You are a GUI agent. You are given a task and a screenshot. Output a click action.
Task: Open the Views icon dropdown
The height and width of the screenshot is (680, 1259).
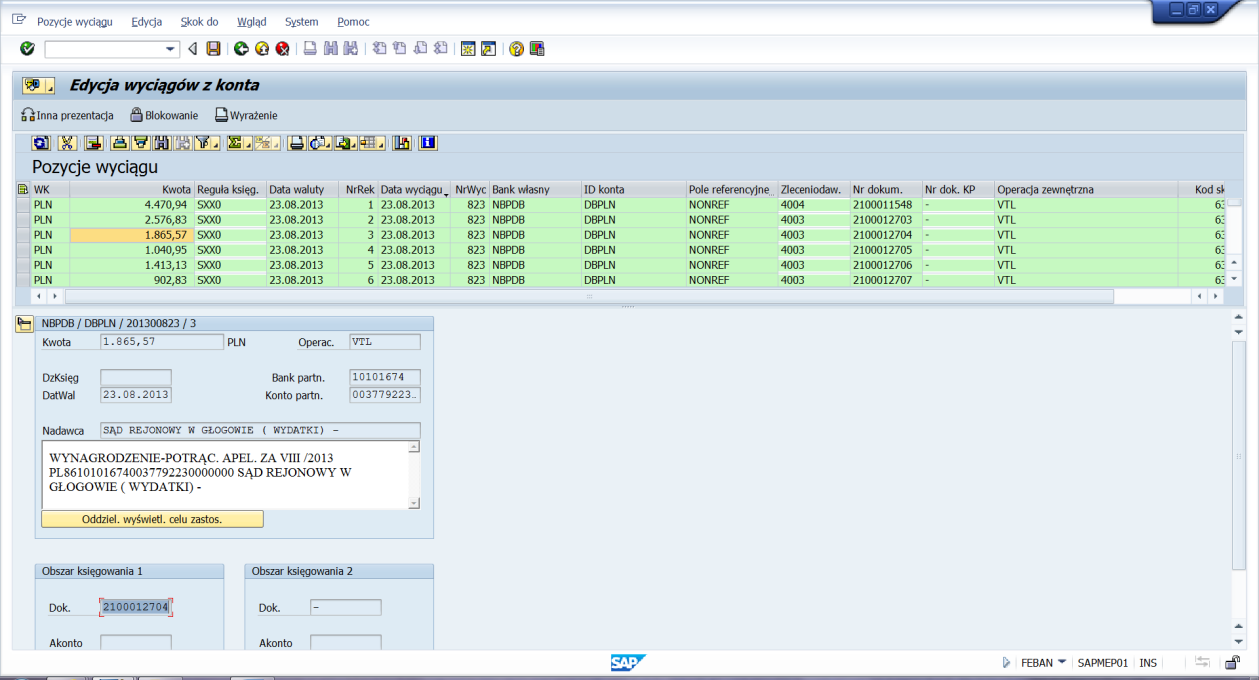328,144
